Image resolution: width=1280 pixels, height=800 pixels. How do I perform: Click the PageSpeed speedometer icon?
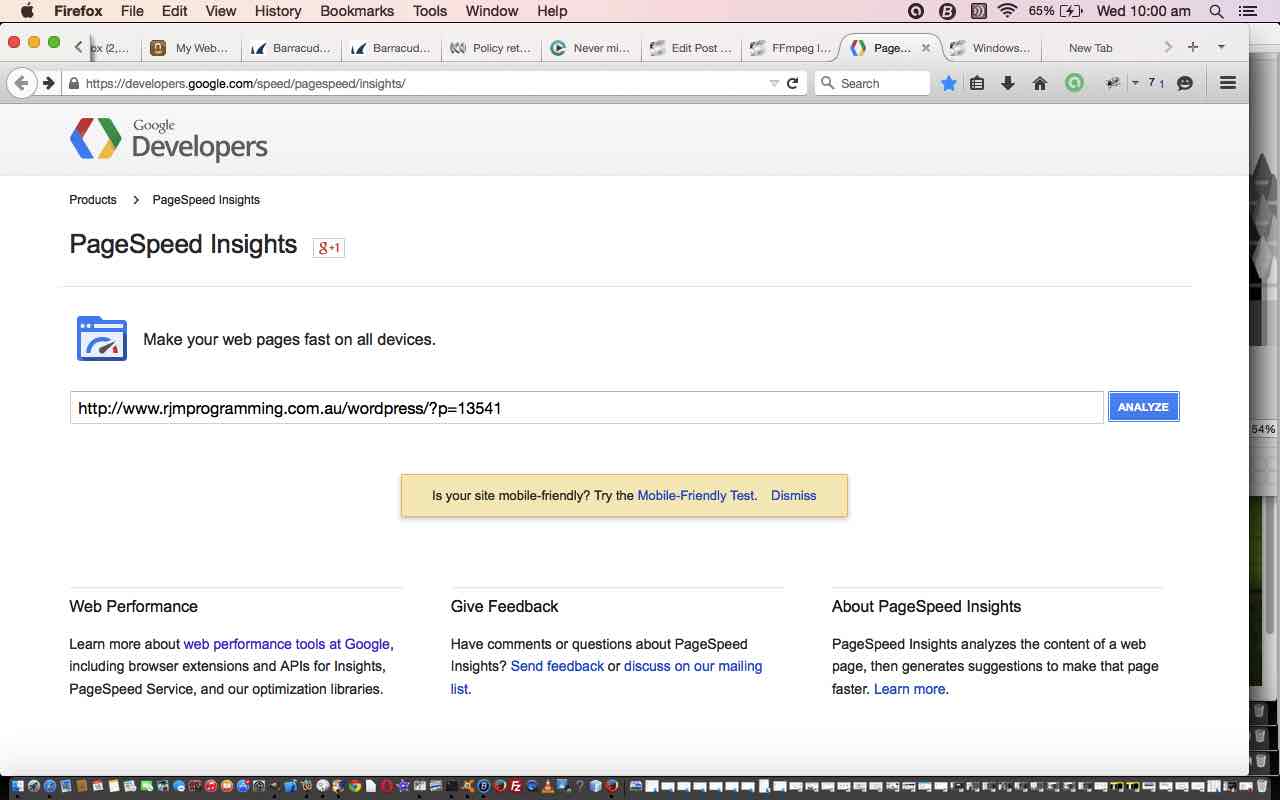pos(102,338)
